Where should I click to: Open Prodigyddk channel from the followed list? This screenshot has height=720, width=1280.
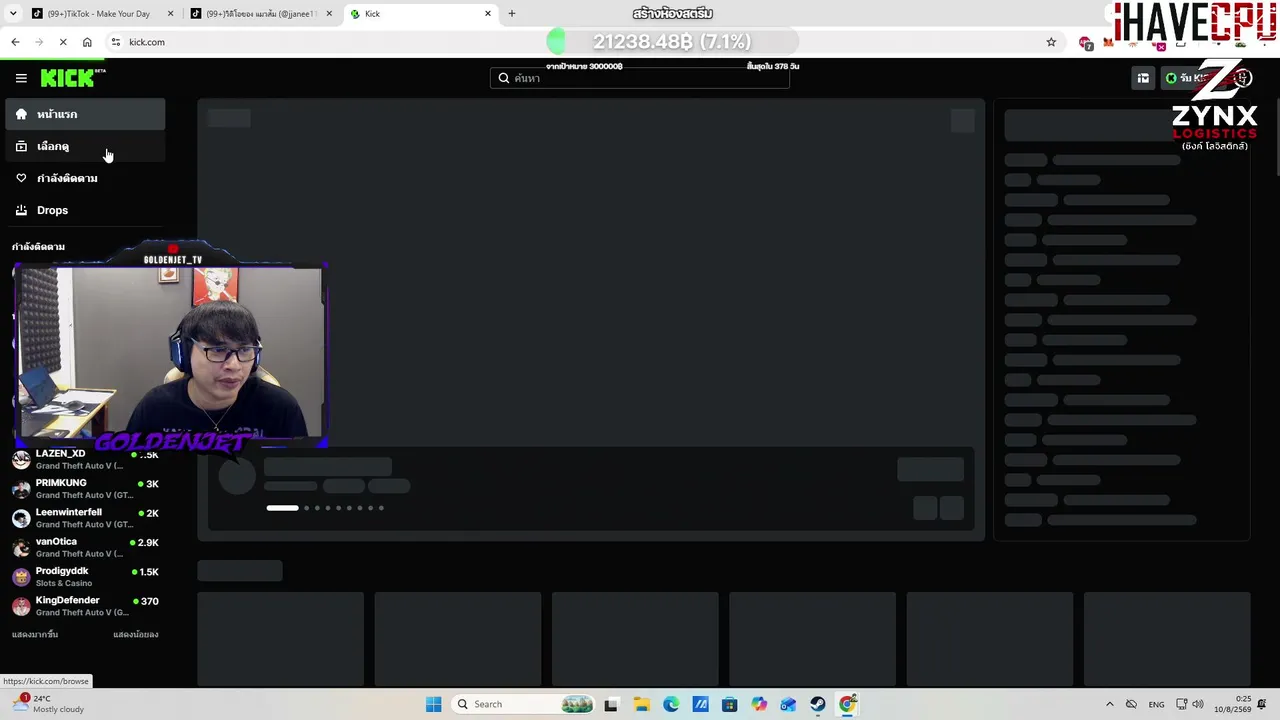85,577
